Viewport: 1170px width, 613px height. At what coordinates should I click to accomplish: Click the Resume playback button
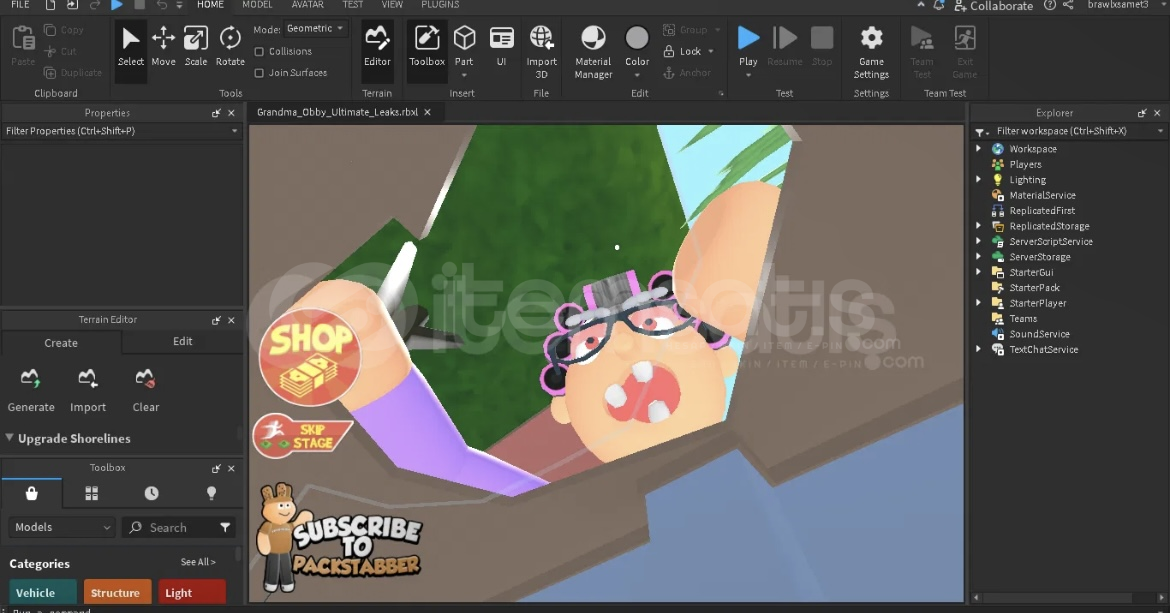(x=784, y=47)
